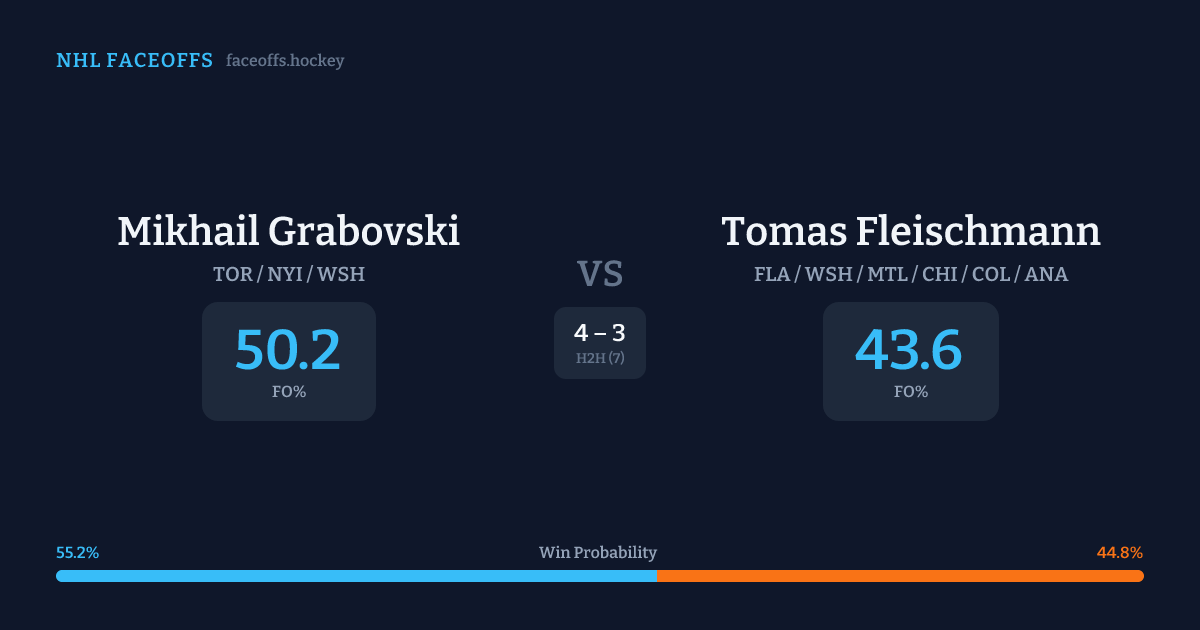Click the FO% label under 43.6
This screenshot has height=630, width=1200.
tap(910, 392)
